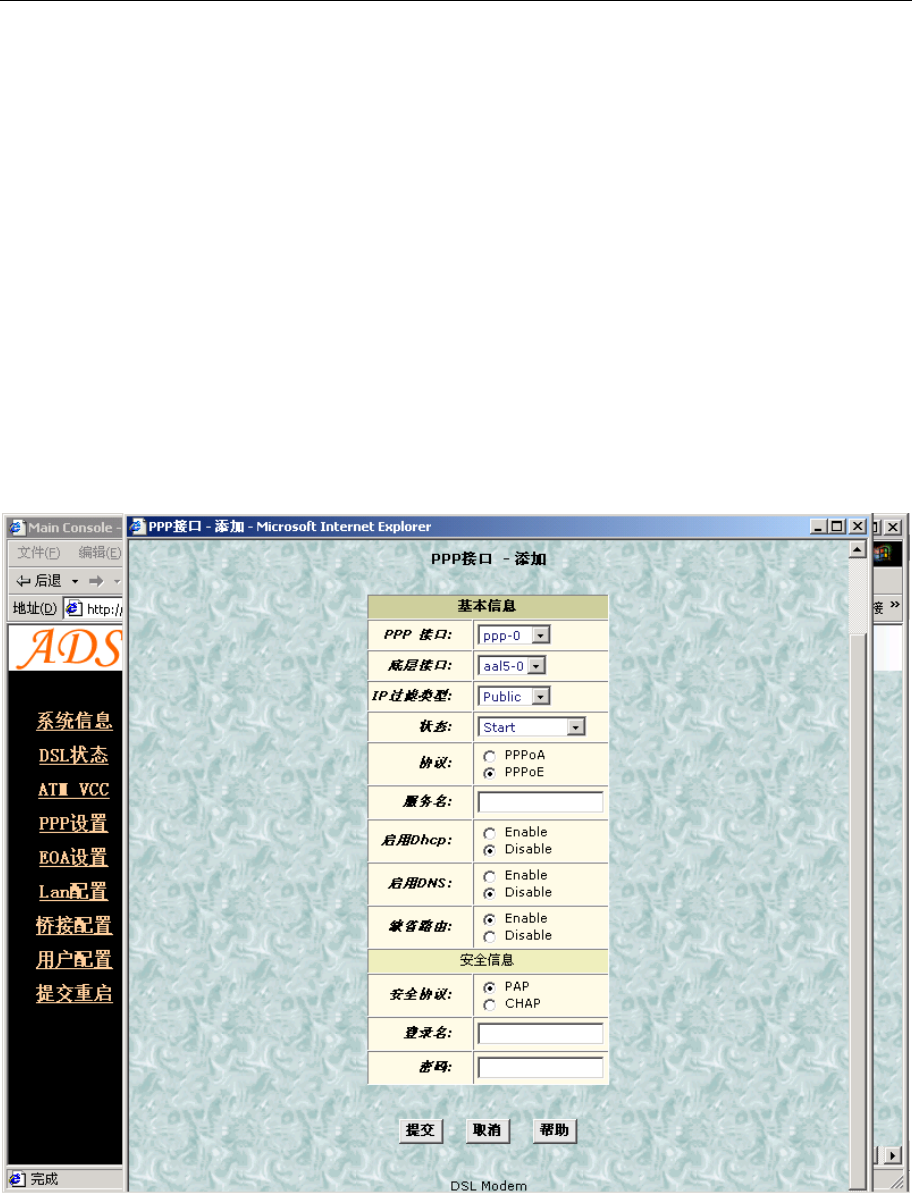
Task: Minimize the PPP接口 window
Action: pyautogui.click(x=818, y=526)
